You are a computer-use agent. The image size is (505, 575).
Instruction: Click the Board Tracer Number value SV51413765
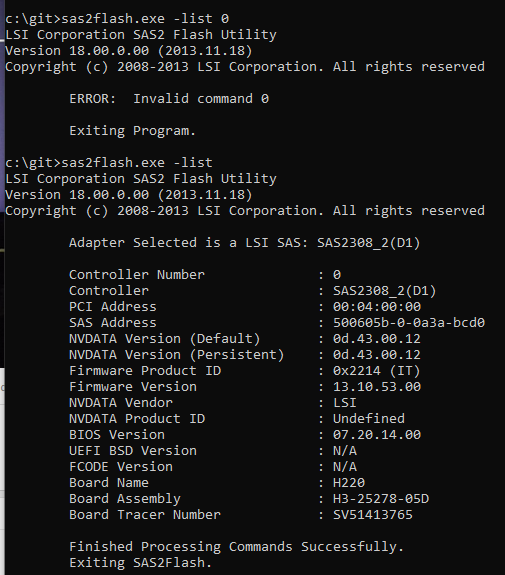coord(373,515)
